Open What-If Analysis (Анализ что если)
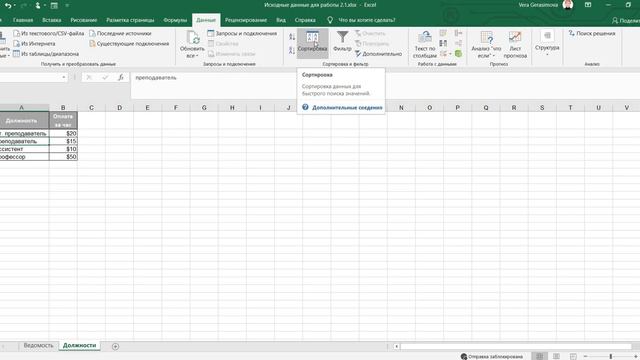Viewport: 640px width, 360px height. tap(486, 44)
